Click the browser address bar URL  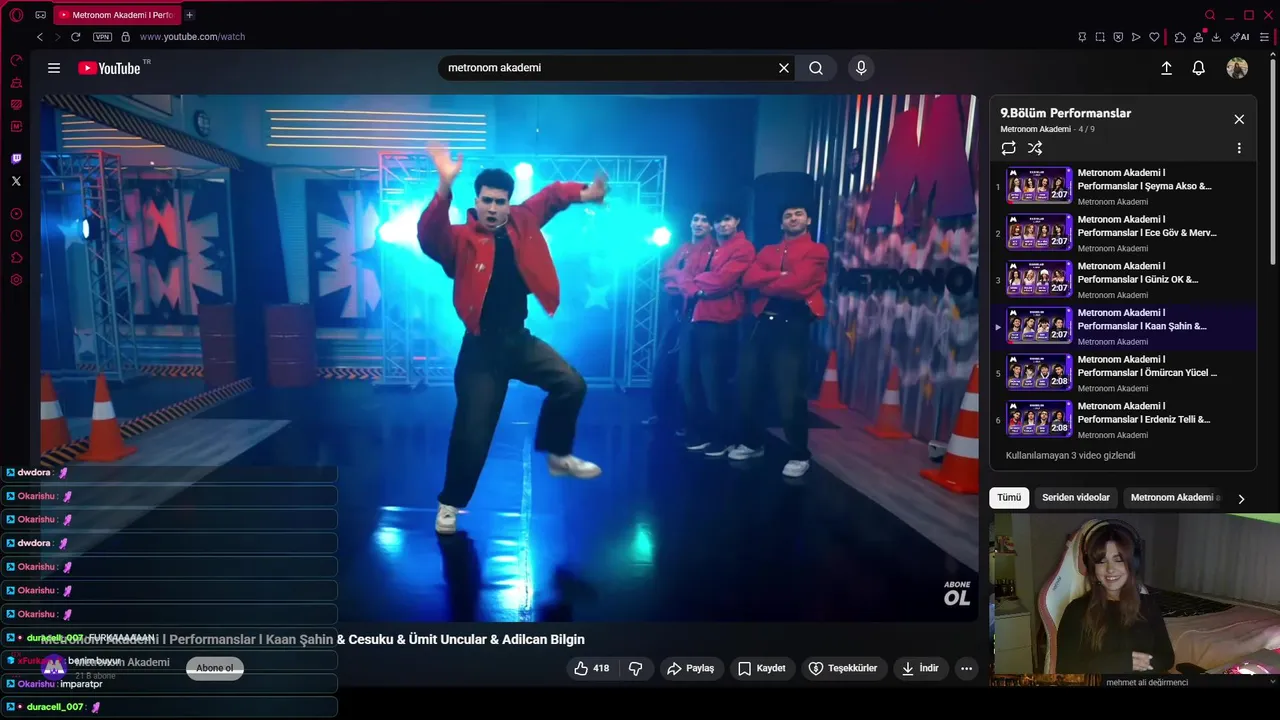pos(192,37)
